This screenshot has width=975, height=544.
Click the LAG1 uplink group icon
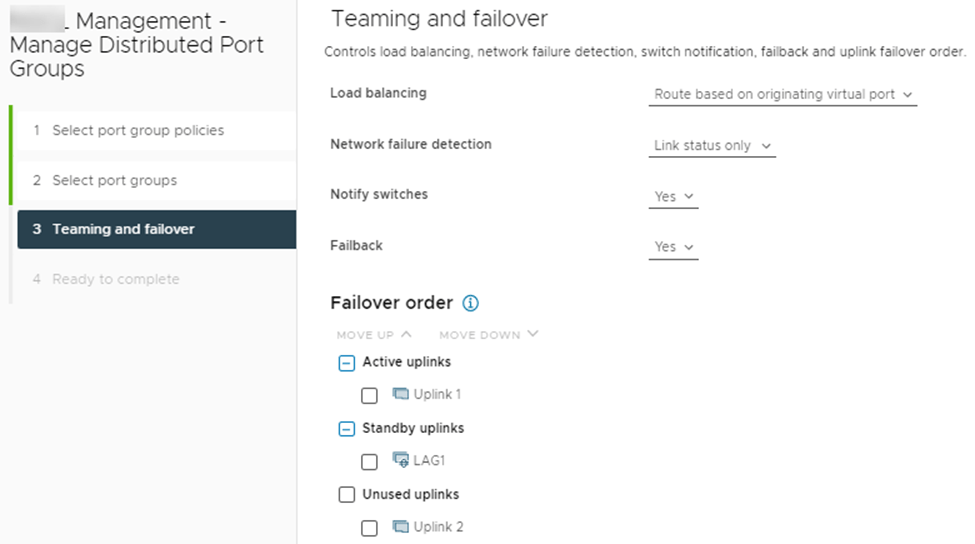[x=401, y=460]
